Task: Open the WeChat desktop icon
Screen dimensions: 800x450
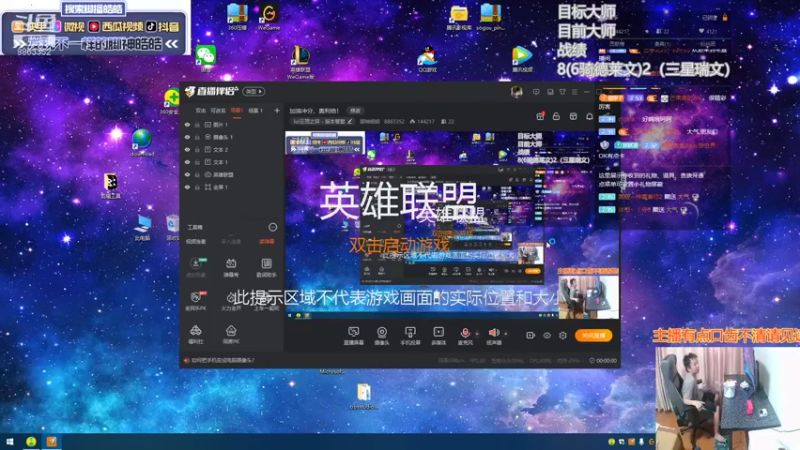Action: tap(206, 57)
